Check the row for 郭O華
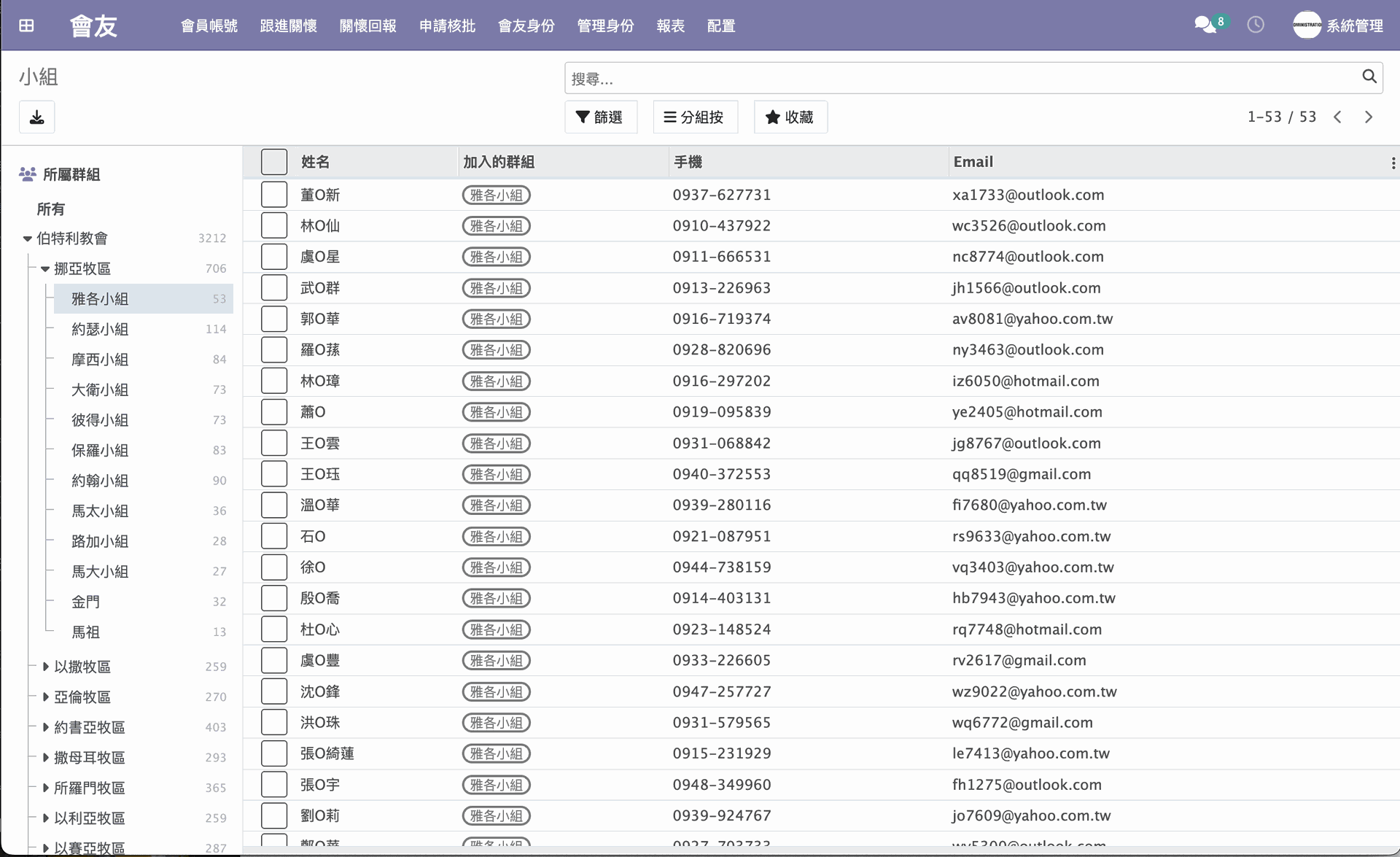The width and height of the screenshot is (1400, 857). 274,319
